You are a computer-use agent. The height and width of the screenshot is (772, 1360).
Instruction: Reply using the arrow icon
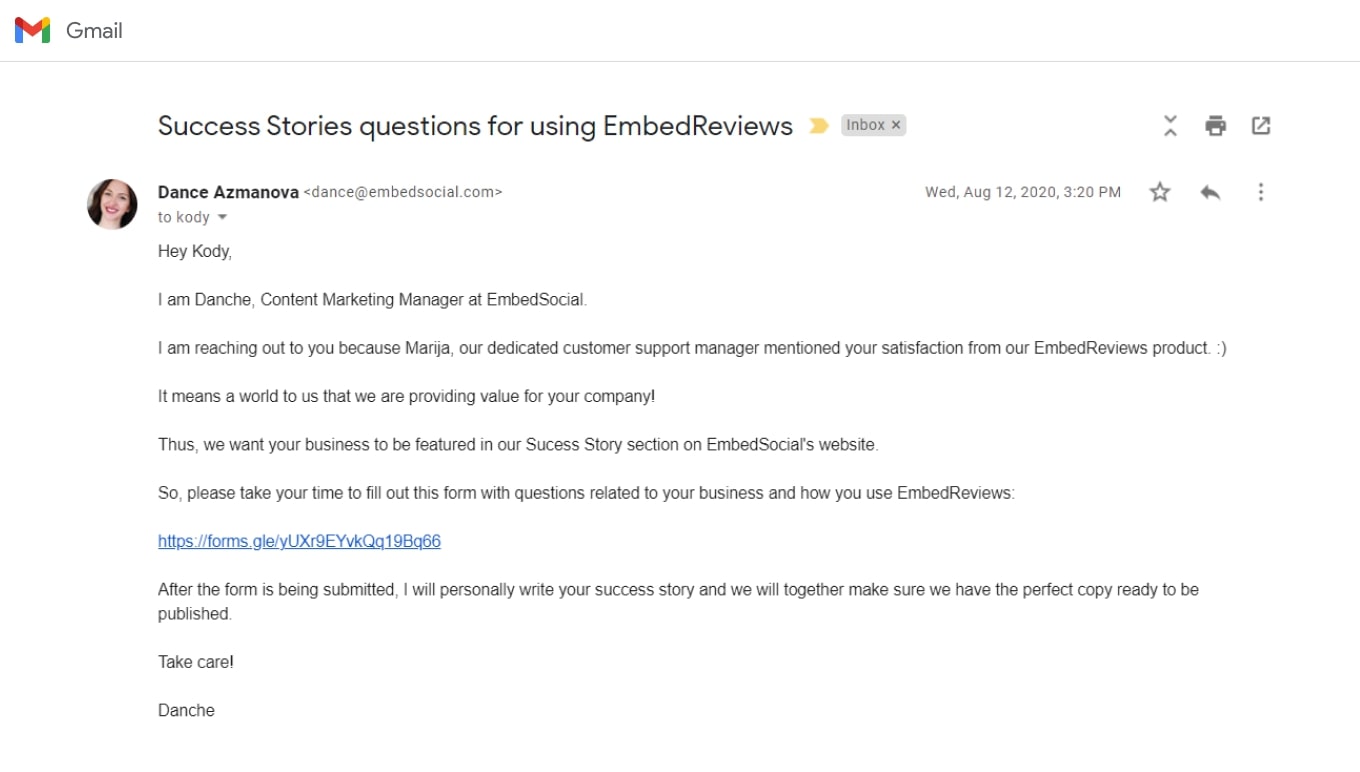click(x=1210, y=192)
